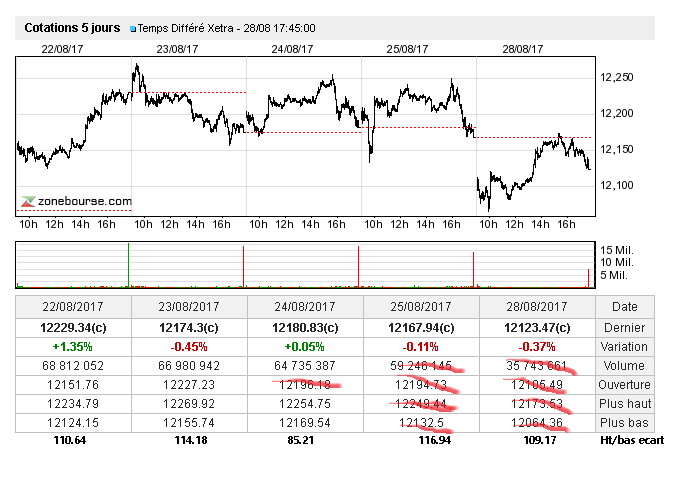The height and width of the screenshot is (504, 692).
Task: Click the -0.37% variation value
Action: 538,346
